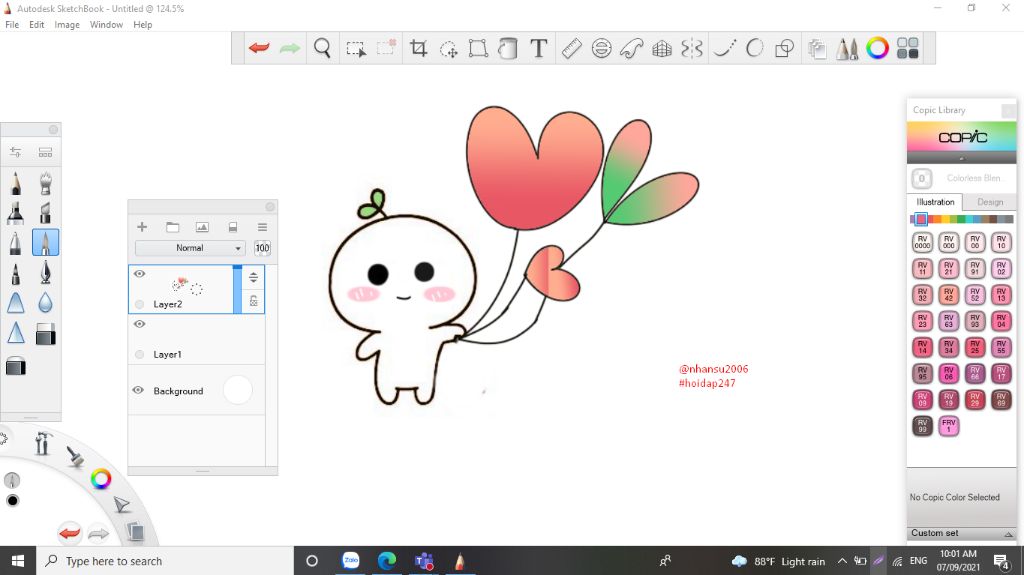Screen dimensions: 1024x575
Task: Add a layer group folder
Action: tap(172, 227)
